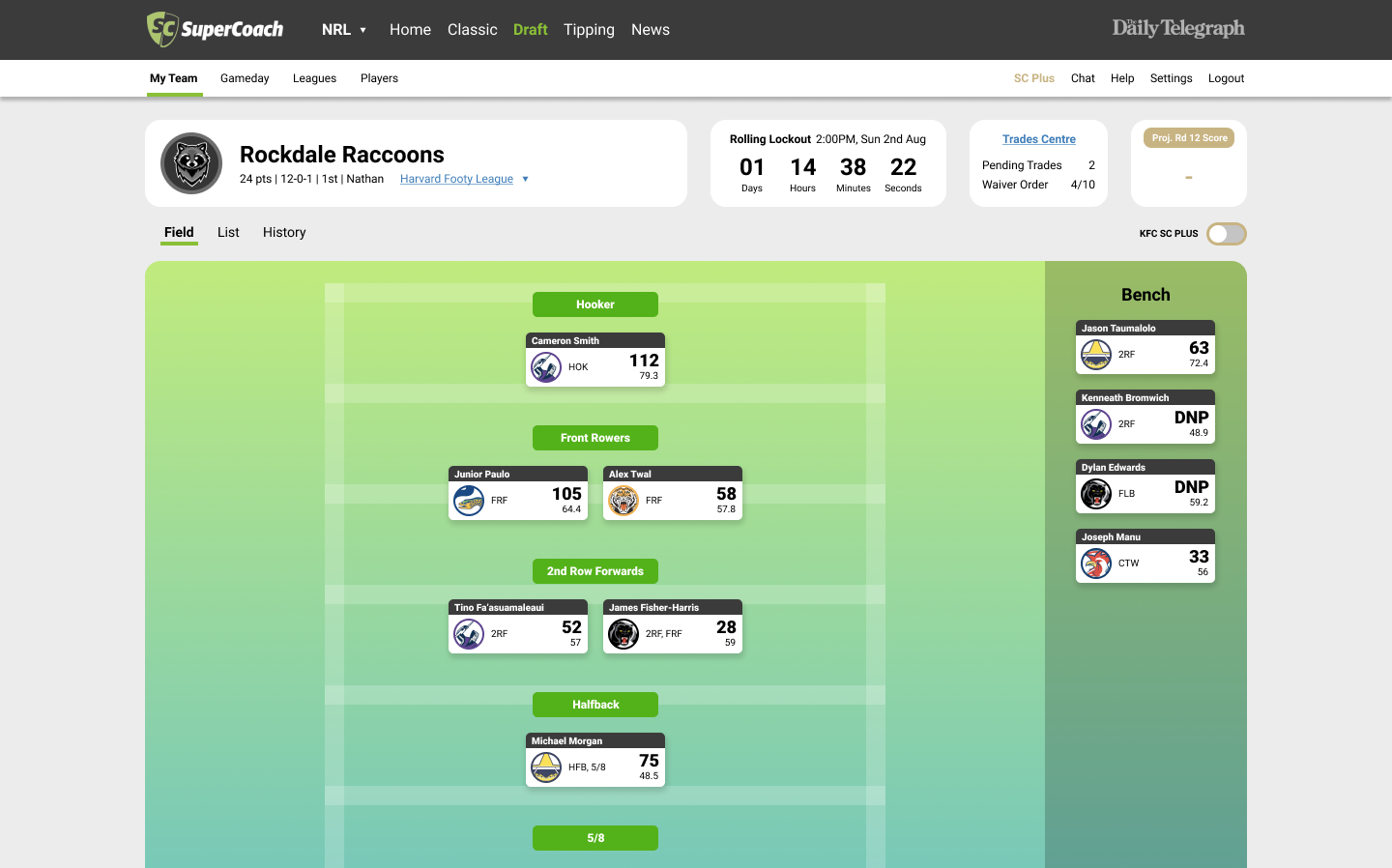1392x868 pixels.
Task: Click Junior Paulo's Eels team logo
Action: (469, 501)
